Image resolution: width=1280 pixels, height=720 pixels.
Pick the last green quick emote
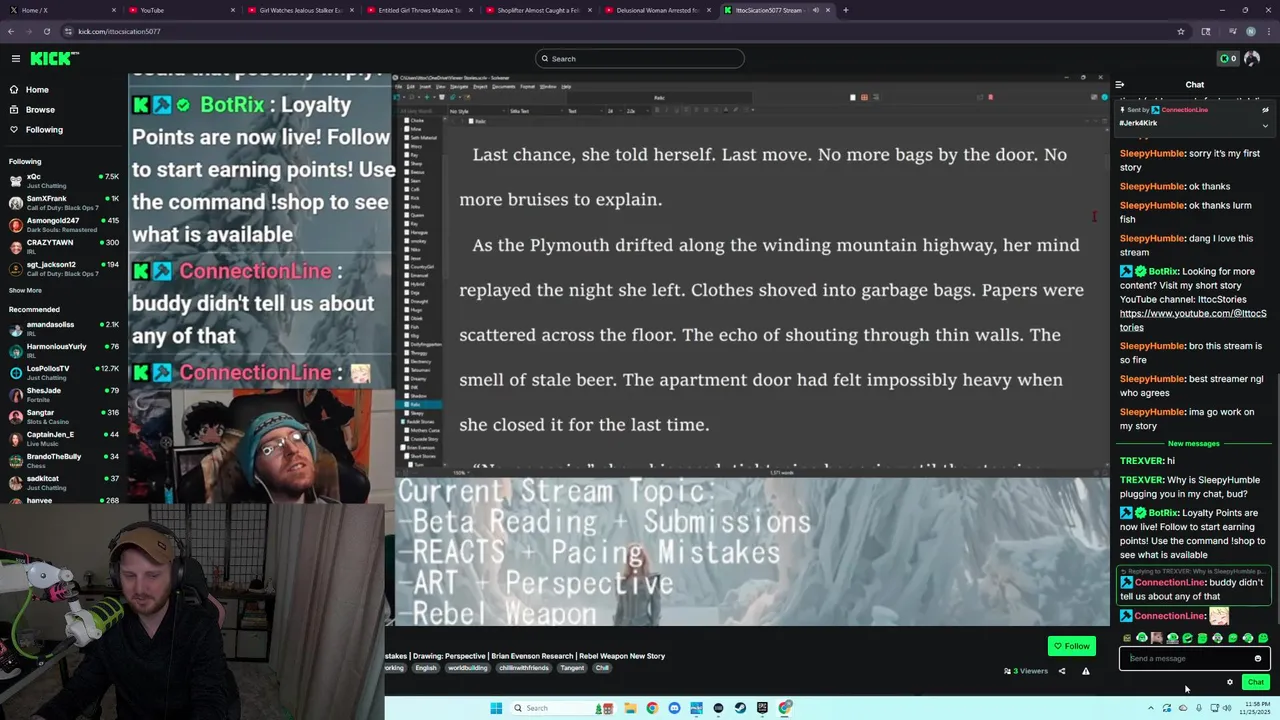[x=1263, y=638]
